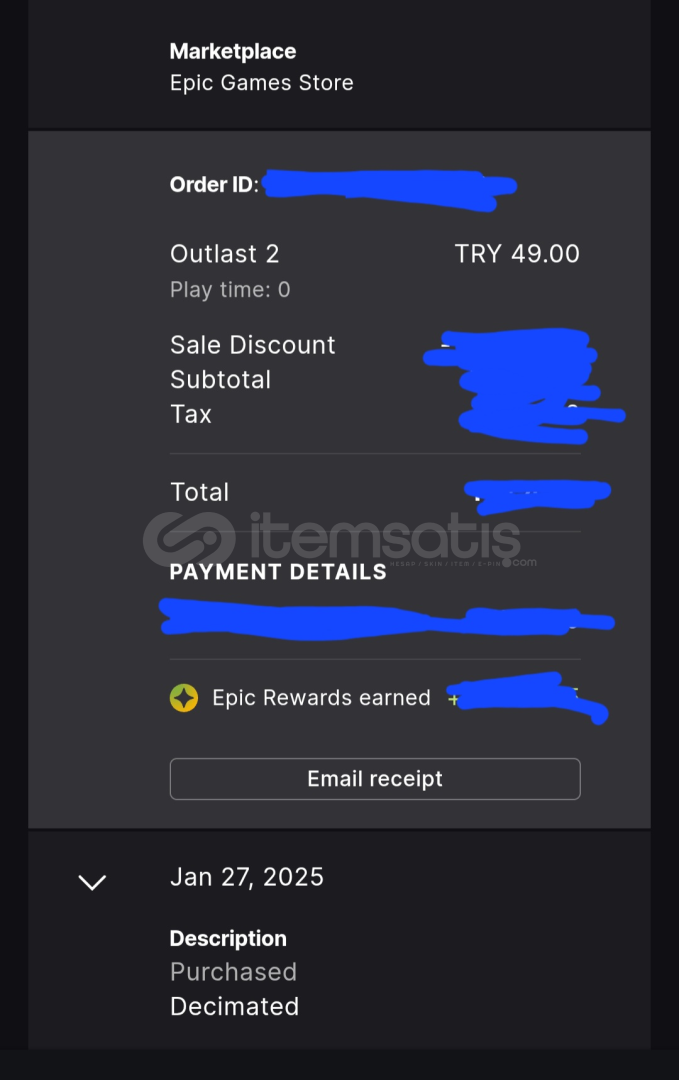
Task: Click the Marketplace heading
Action: click(x=233, y=51)
